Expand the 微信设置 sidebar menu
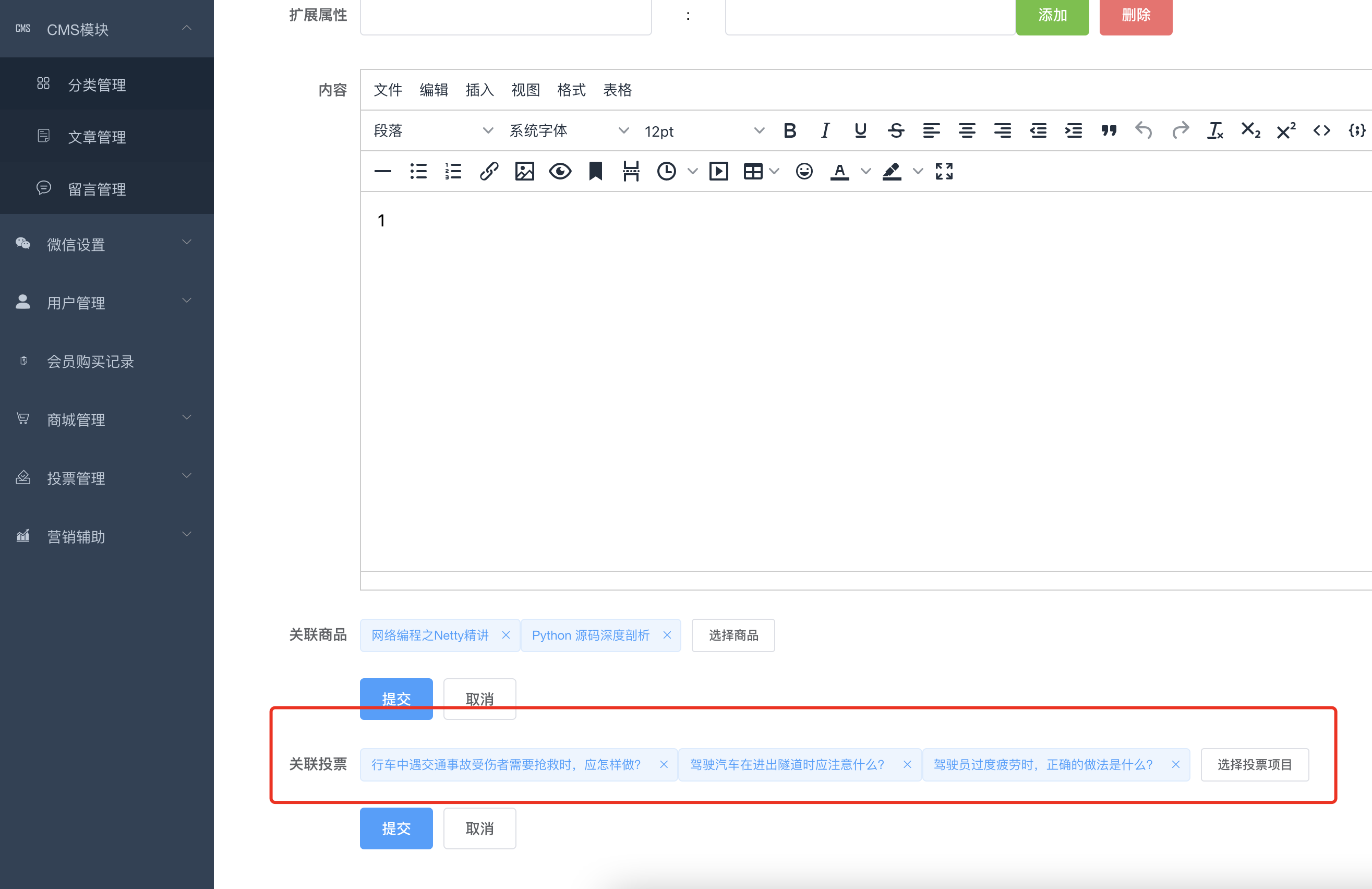Viewport: 1372px width, 889px height. tap(106, 245)
